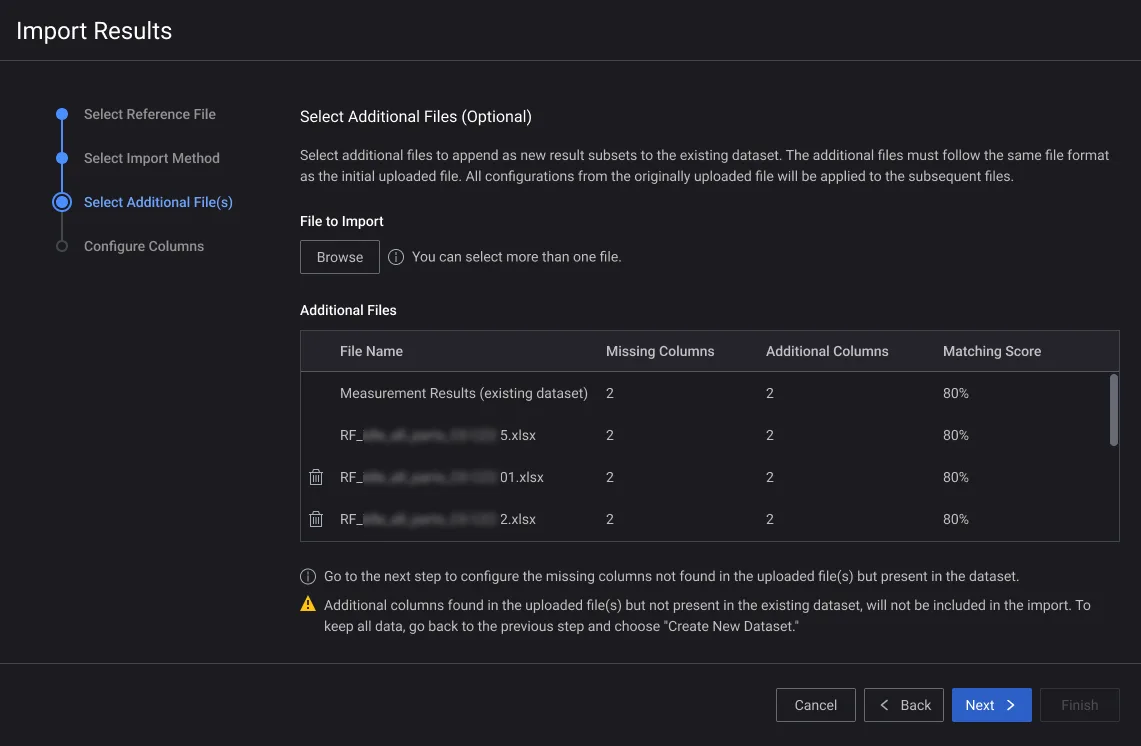Click the Select Additional File(s) step marker
Image resolution: width=1141 pixels, height=746 pixels.
tap(62, 202)
